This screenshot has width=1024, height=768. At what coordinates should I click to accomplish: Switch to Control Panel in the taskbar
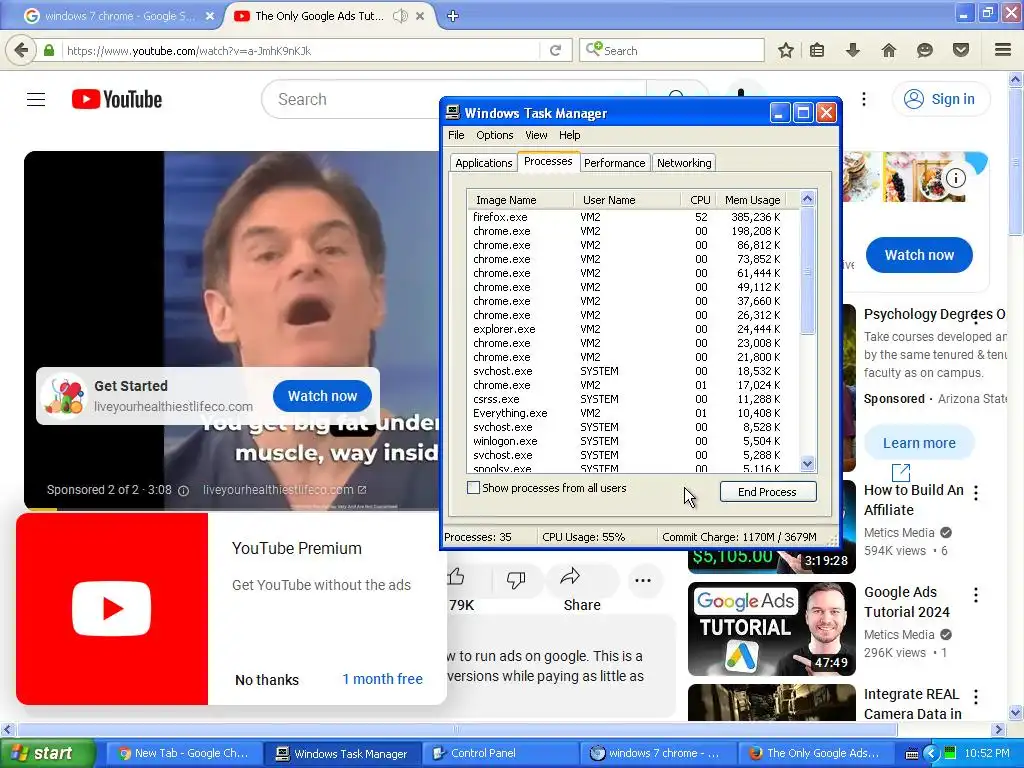[500, 753]
